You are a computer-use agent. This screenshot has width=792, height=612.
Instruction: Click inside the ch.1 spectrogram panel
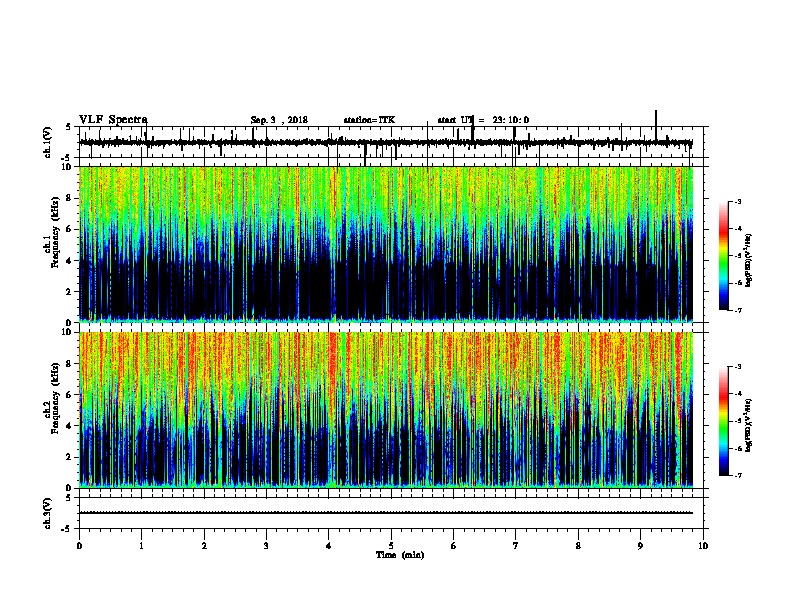tap(386, 244)
